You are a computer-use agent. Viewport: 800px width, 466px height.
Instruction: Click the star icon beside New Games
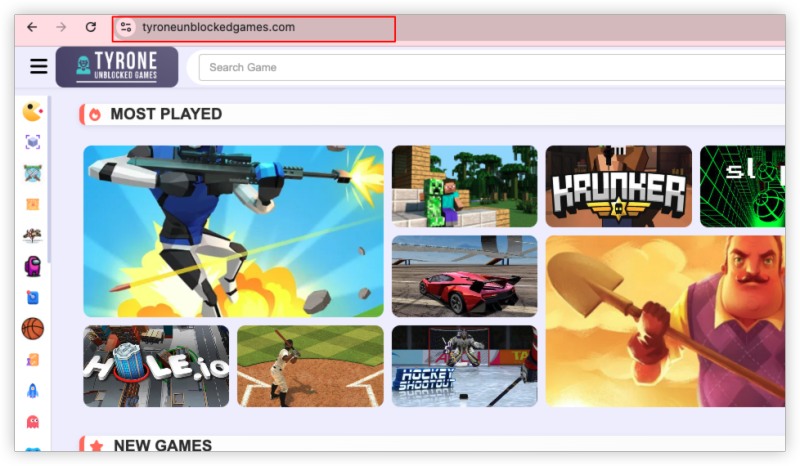[x=96, y=446]
